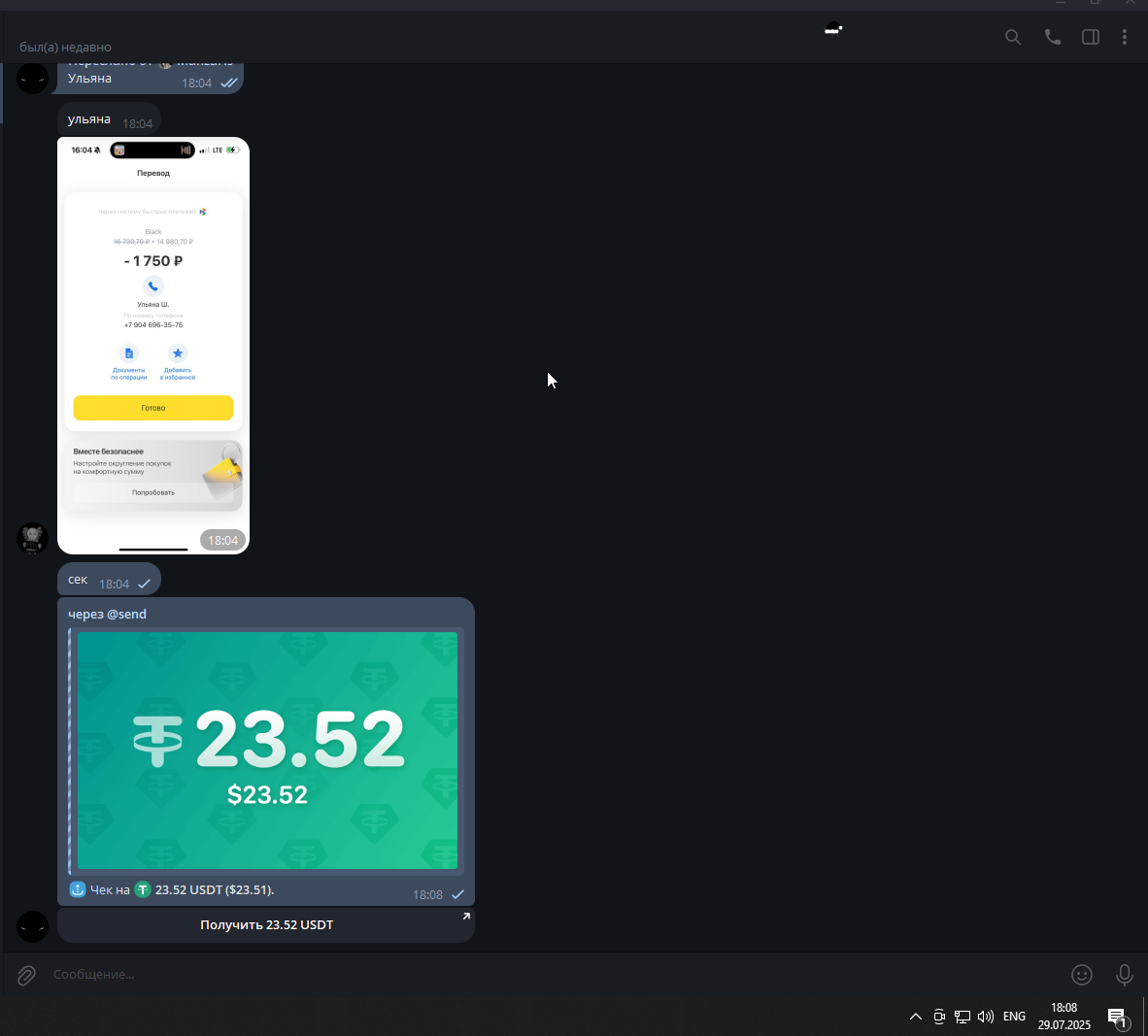Open the clock showing 18:08 29.07.2025
1148x1036 pixels.
1064,1017
